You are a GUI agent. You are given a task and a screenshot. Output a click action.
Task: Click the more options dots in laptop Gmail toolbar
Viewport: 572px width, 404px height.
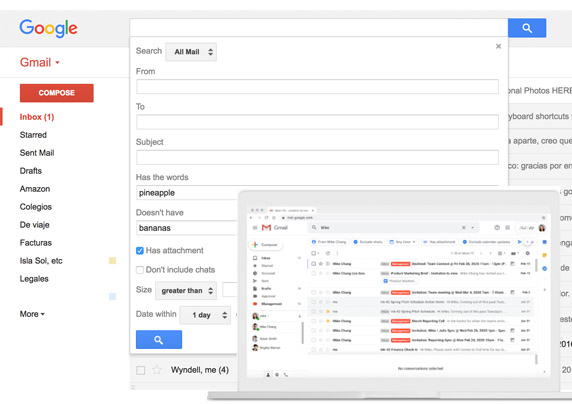337,253
